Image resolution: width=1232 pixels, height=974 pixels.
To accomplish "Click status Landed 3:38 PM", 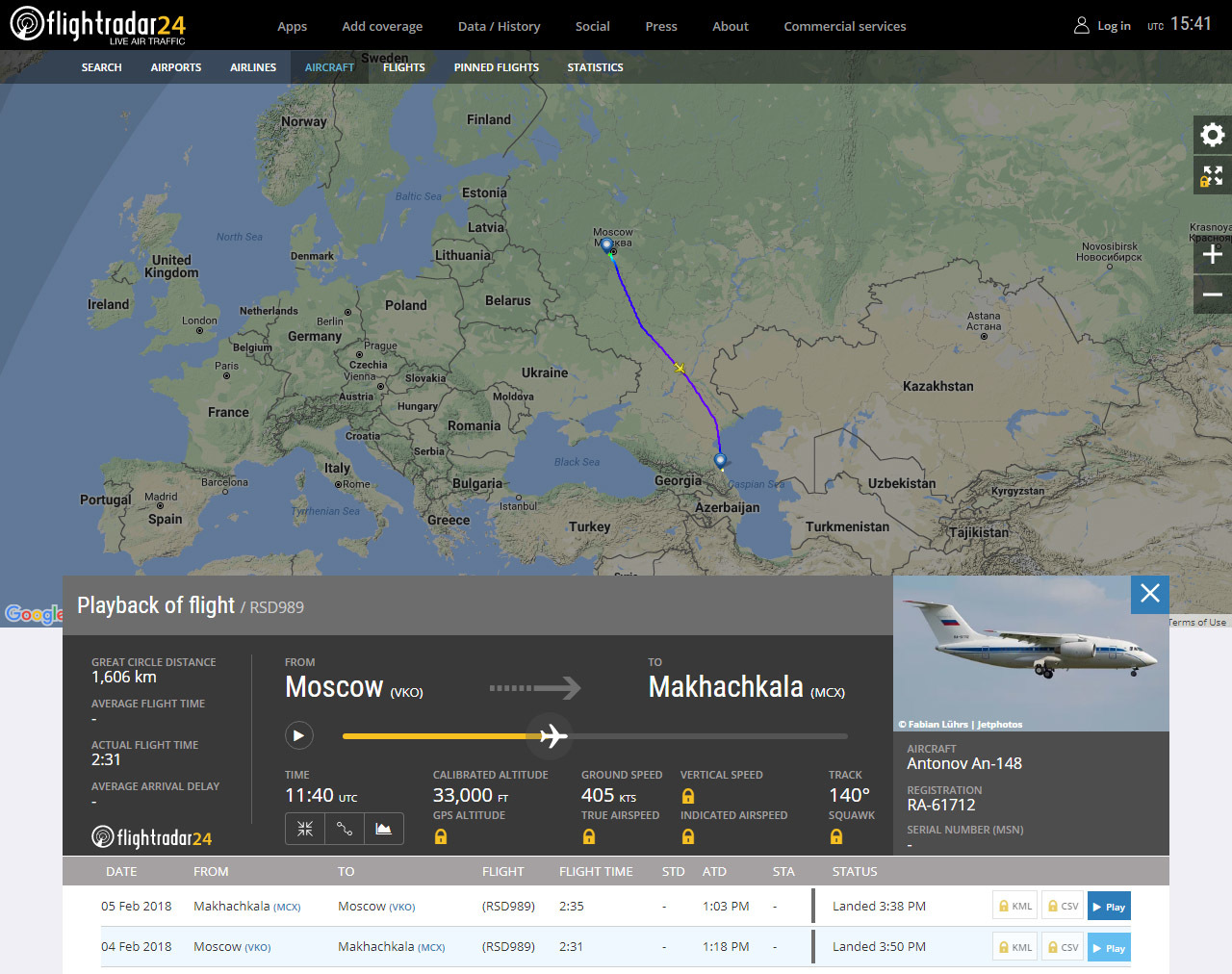I will coord(879,906).
